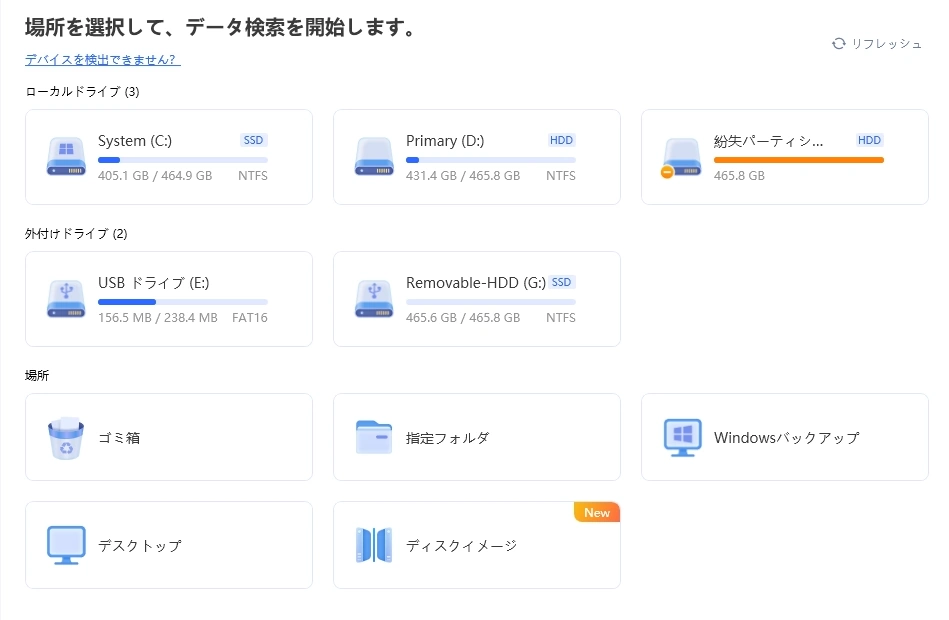
Task: Click the New badge on ディスクイメージ
Action: (x=597, y=512)
